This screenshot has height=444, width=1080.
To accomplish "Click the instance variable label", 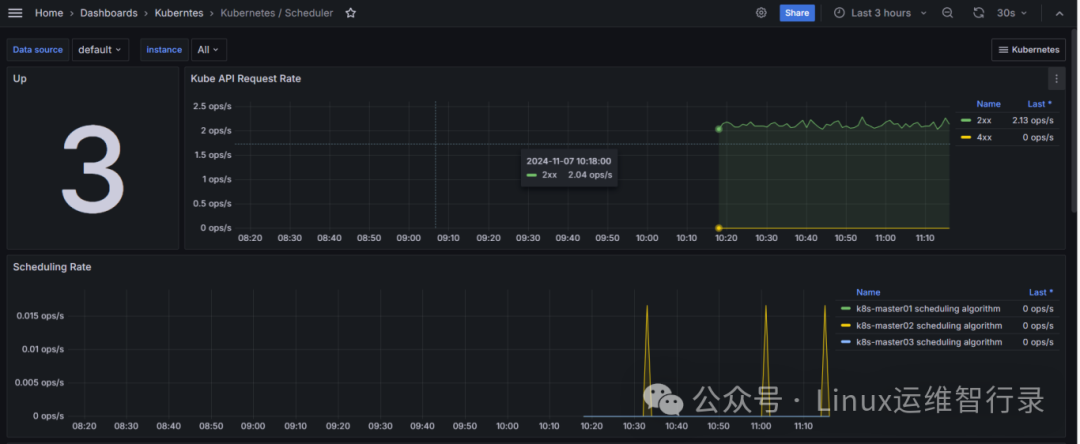I will pos(164,50).
